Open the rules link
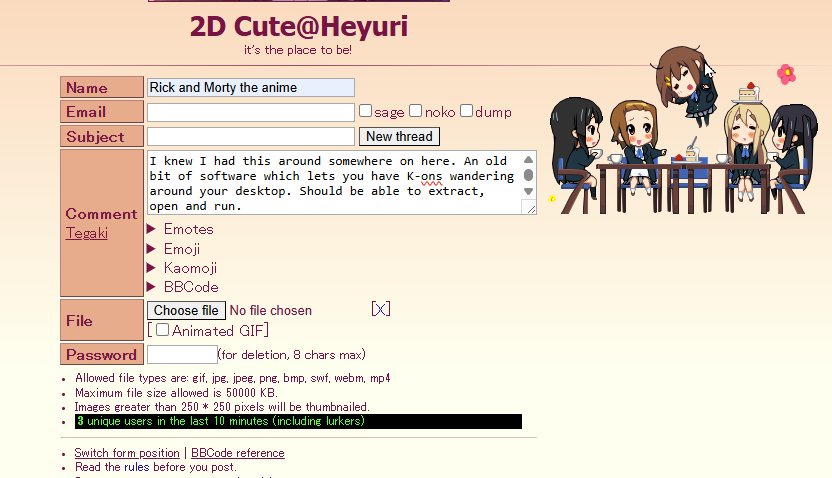The height and width of the screenshot is (478, 832). (x=136, y=467)
